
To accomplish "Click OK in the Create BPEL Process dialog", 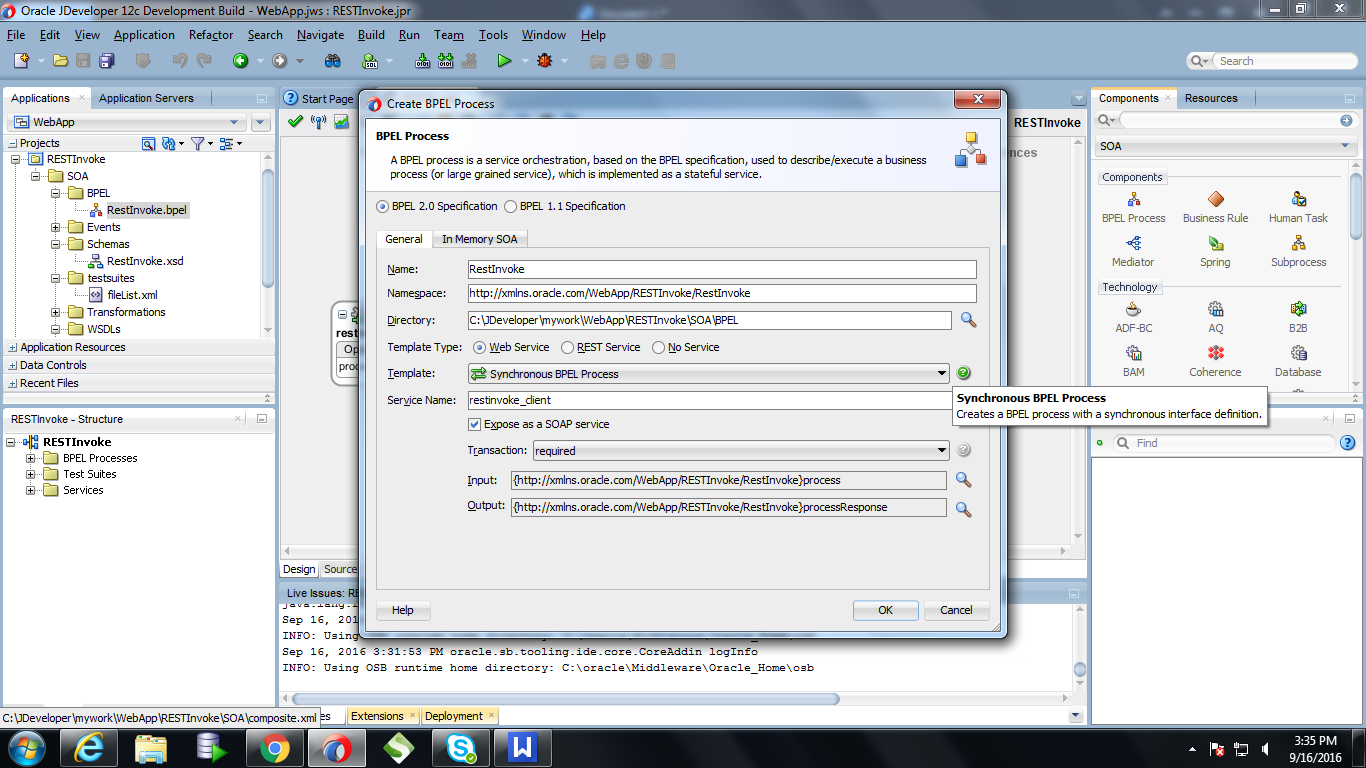I will pyautogui.click(x=884, y=610).
